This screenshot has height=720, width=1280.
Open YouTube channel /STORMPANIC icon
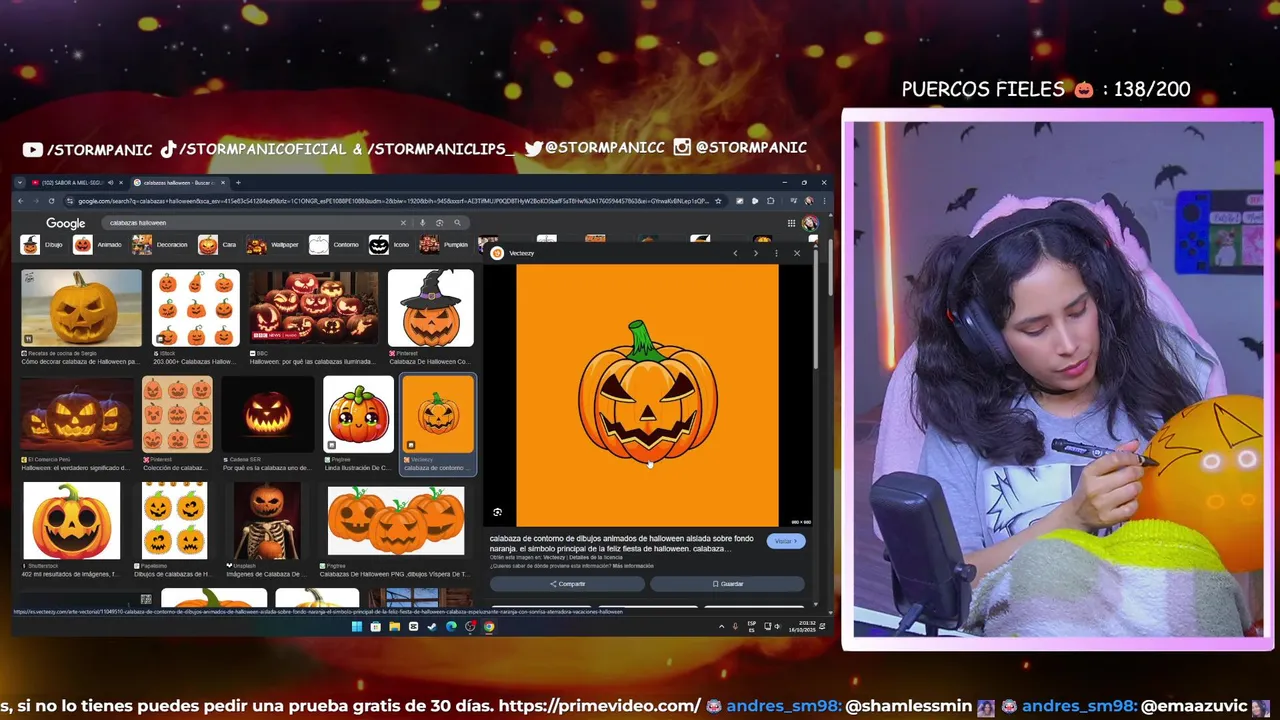pyautogui.click(x=33, y=149)
